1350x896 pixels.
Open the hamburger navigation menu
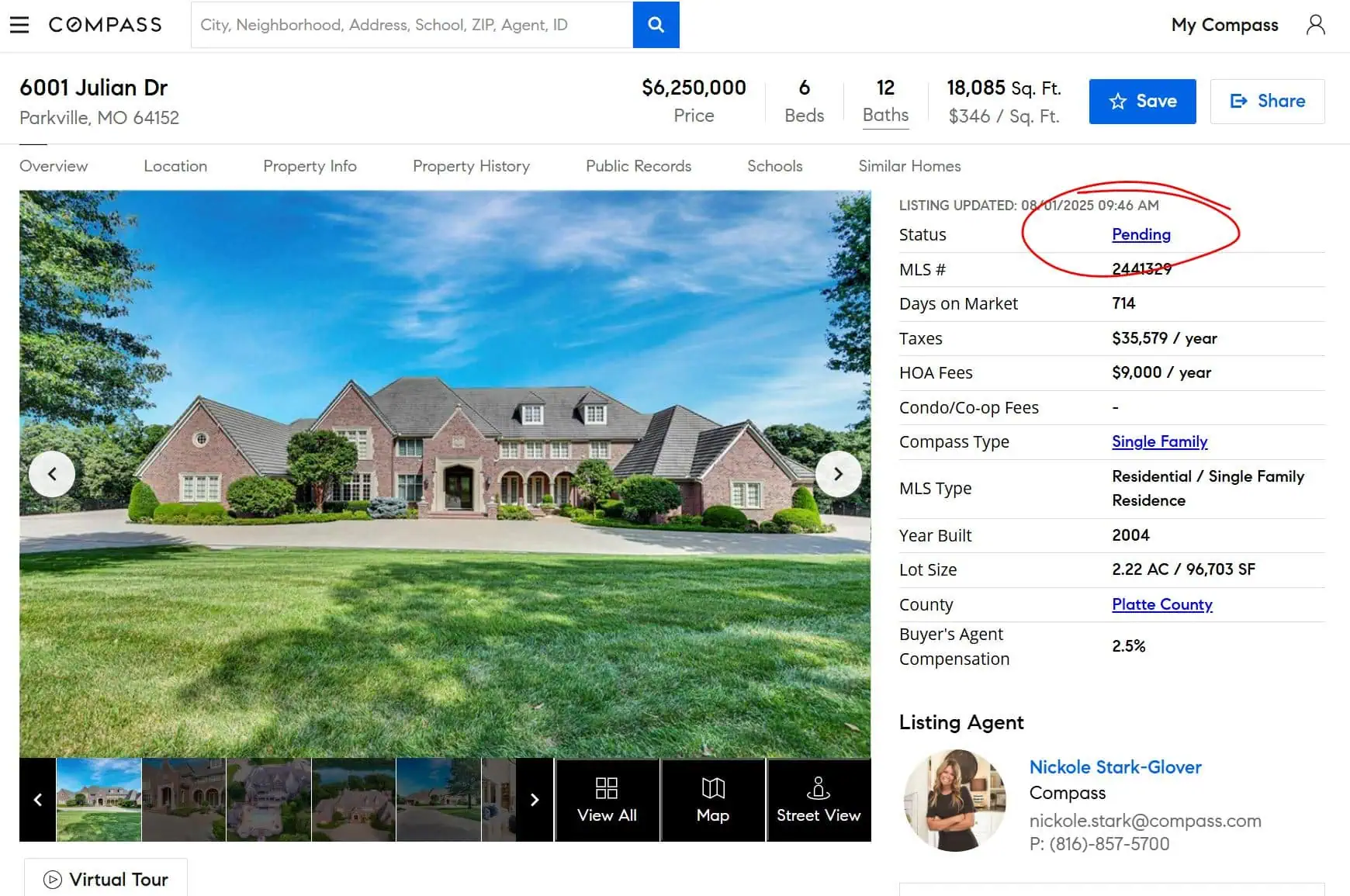point(19,25)
